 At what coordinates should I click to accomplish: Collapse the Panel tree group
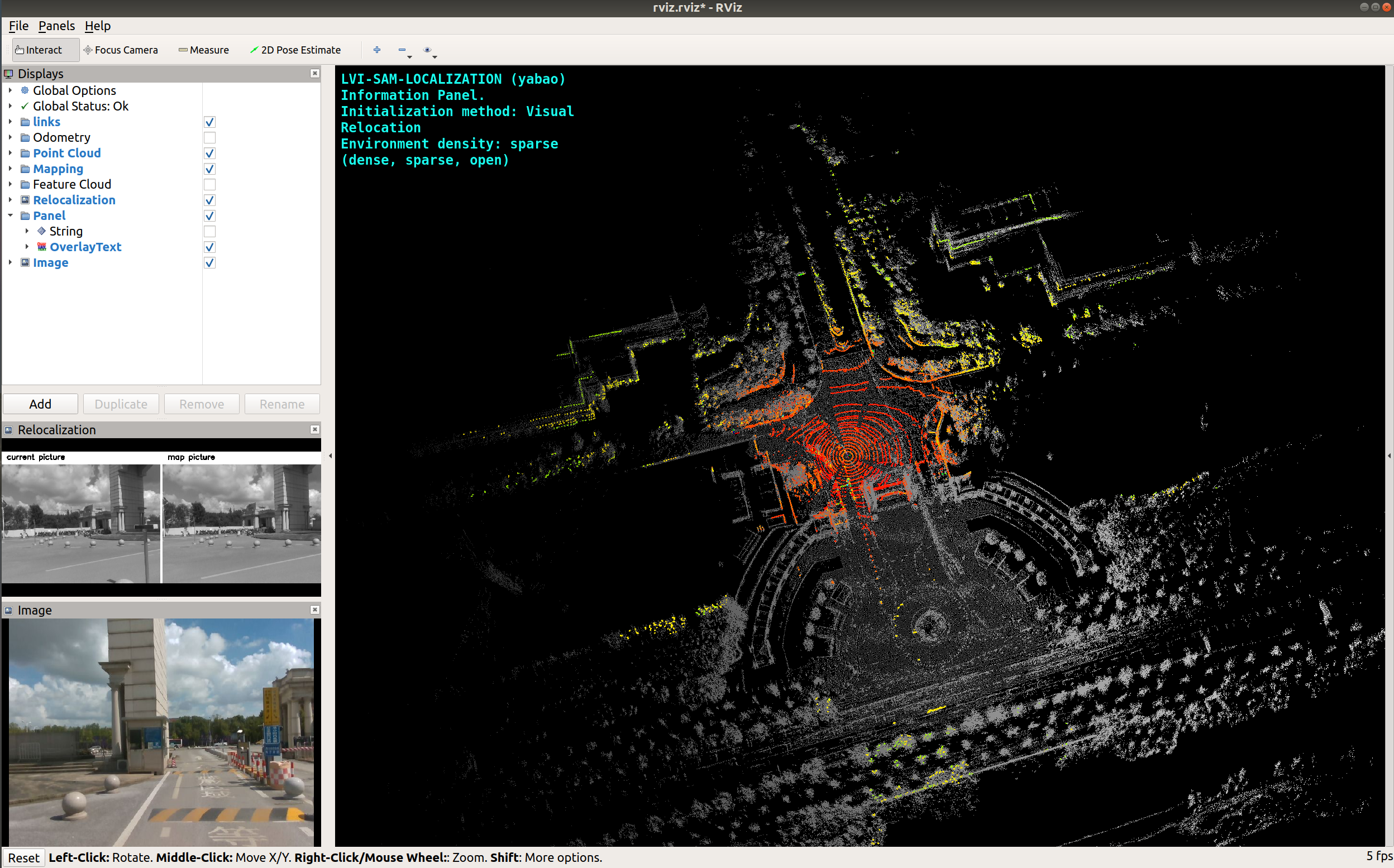(11, 216)
